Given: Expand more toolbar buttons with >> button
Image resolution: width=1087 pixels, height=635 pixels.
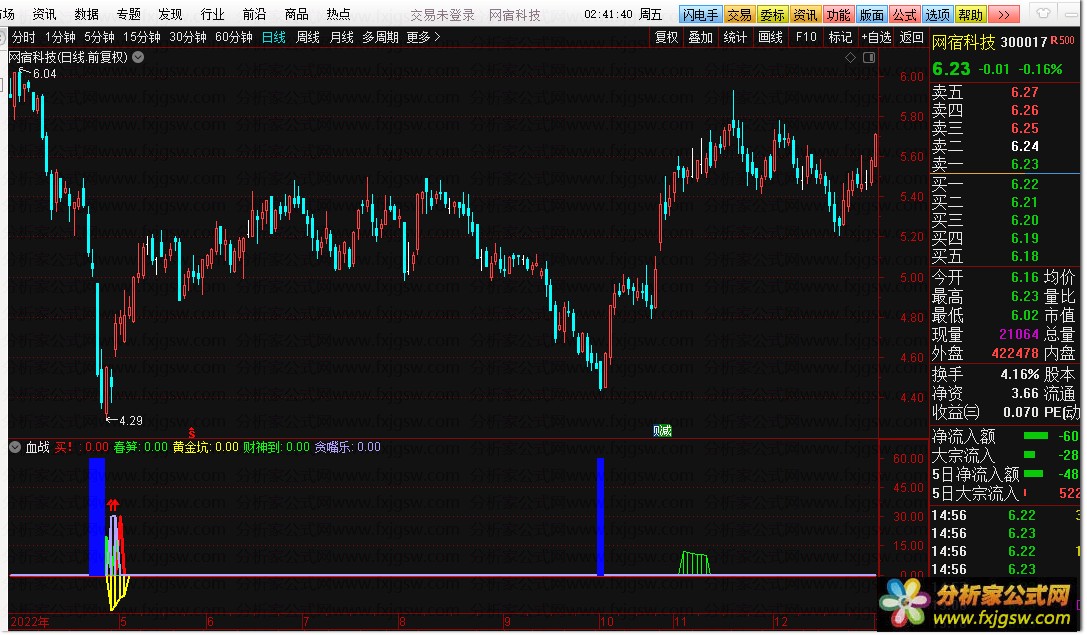Looking at the screenshot, I should click(x=1003, y=15).
